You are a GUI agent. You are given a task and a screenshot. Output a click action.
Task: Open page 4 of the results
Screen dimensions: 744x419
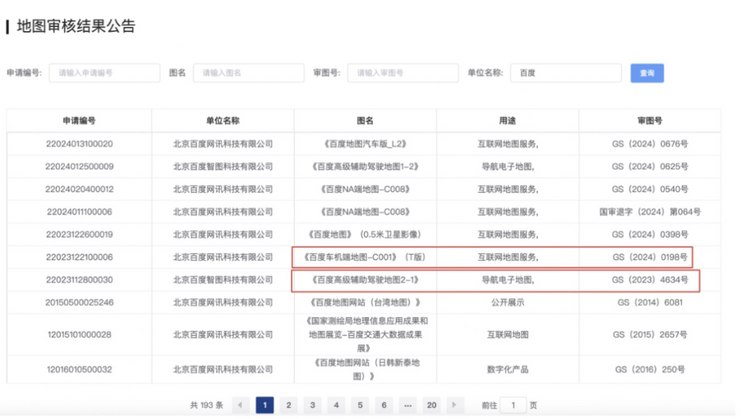tap(336, 405)
